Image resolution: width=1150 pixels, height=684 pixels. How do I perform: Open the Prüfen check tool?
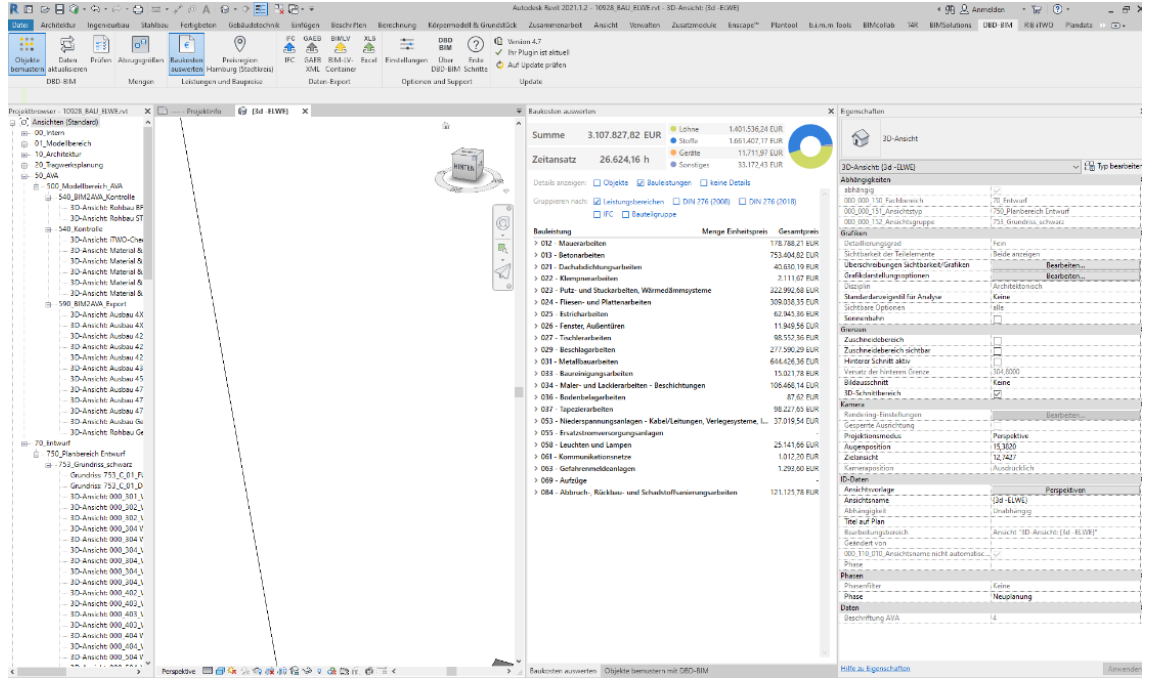point(101,44)
